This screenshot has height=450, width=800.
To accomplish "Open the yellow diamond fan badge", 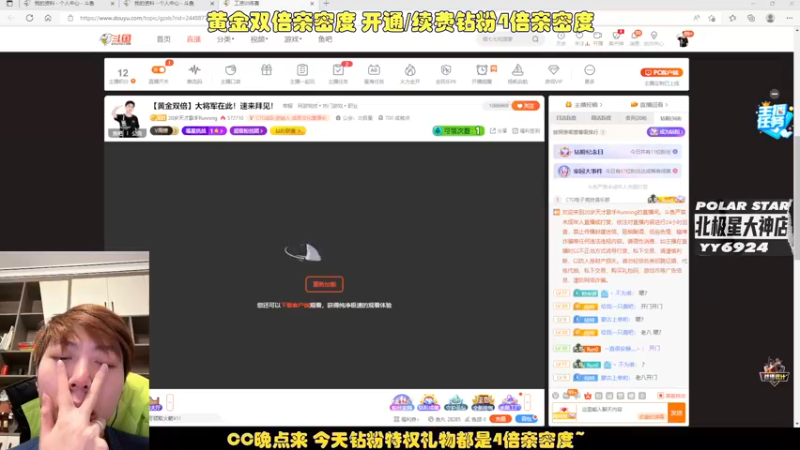I will point(288,131).
